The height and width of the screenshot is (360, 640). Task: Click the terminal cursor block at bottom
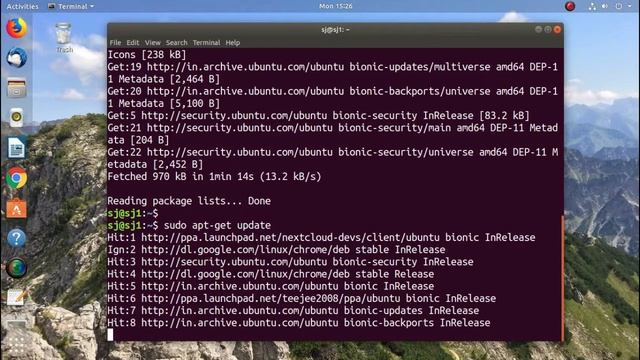click(110, 335)
